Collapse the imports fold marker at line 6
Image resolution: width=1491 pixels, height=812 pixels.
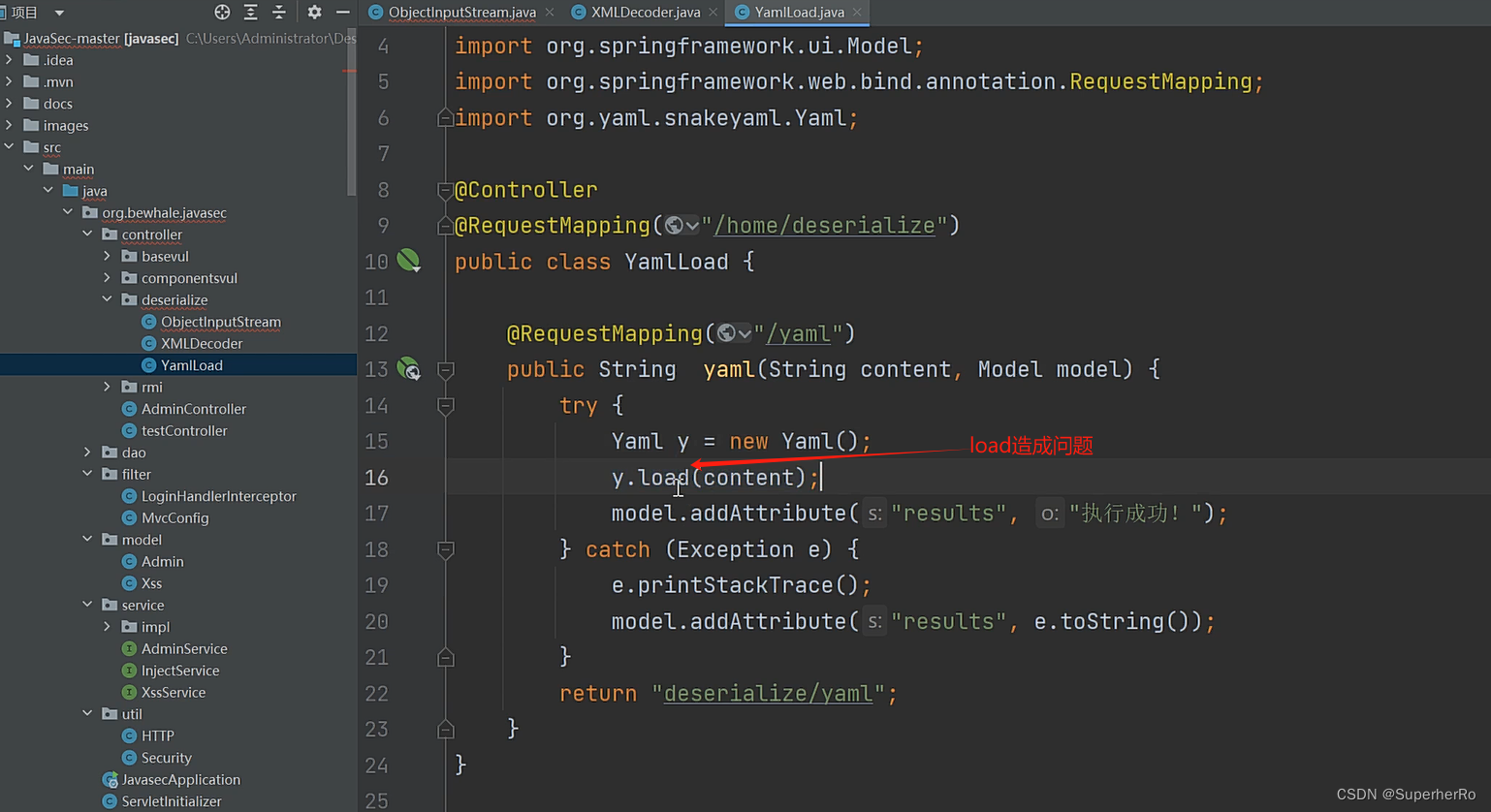point(445,117)
